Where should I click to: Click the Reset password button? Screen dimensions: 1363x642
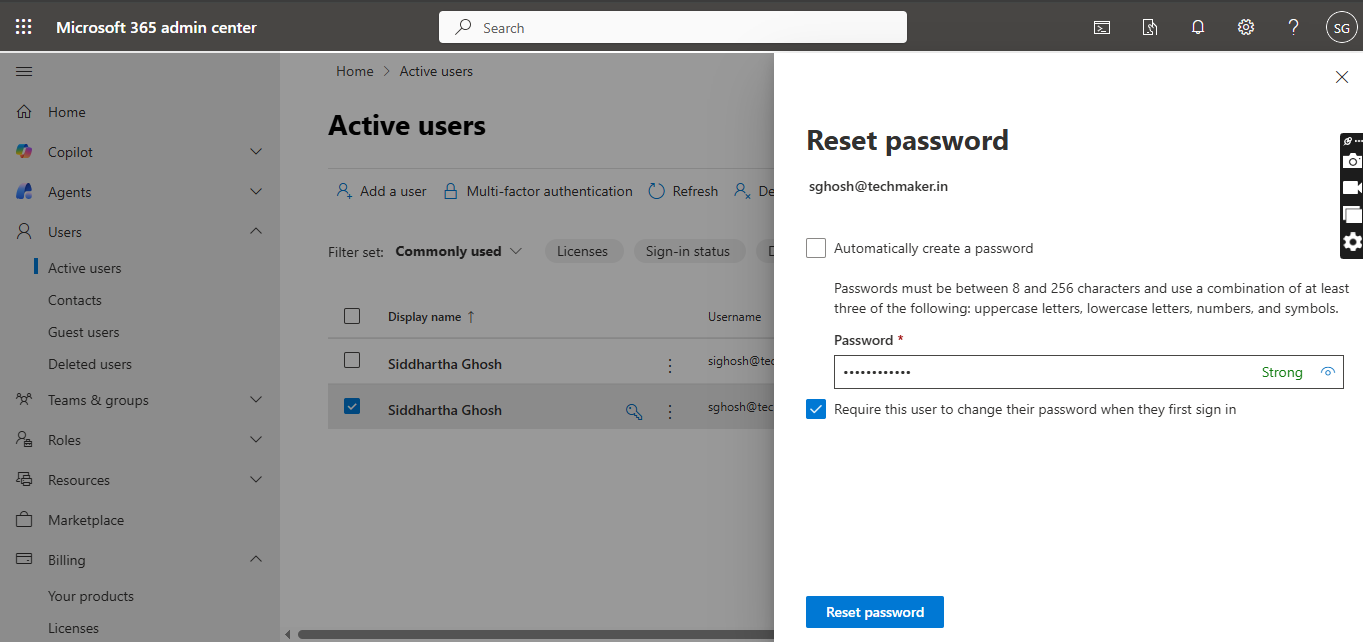874,612
